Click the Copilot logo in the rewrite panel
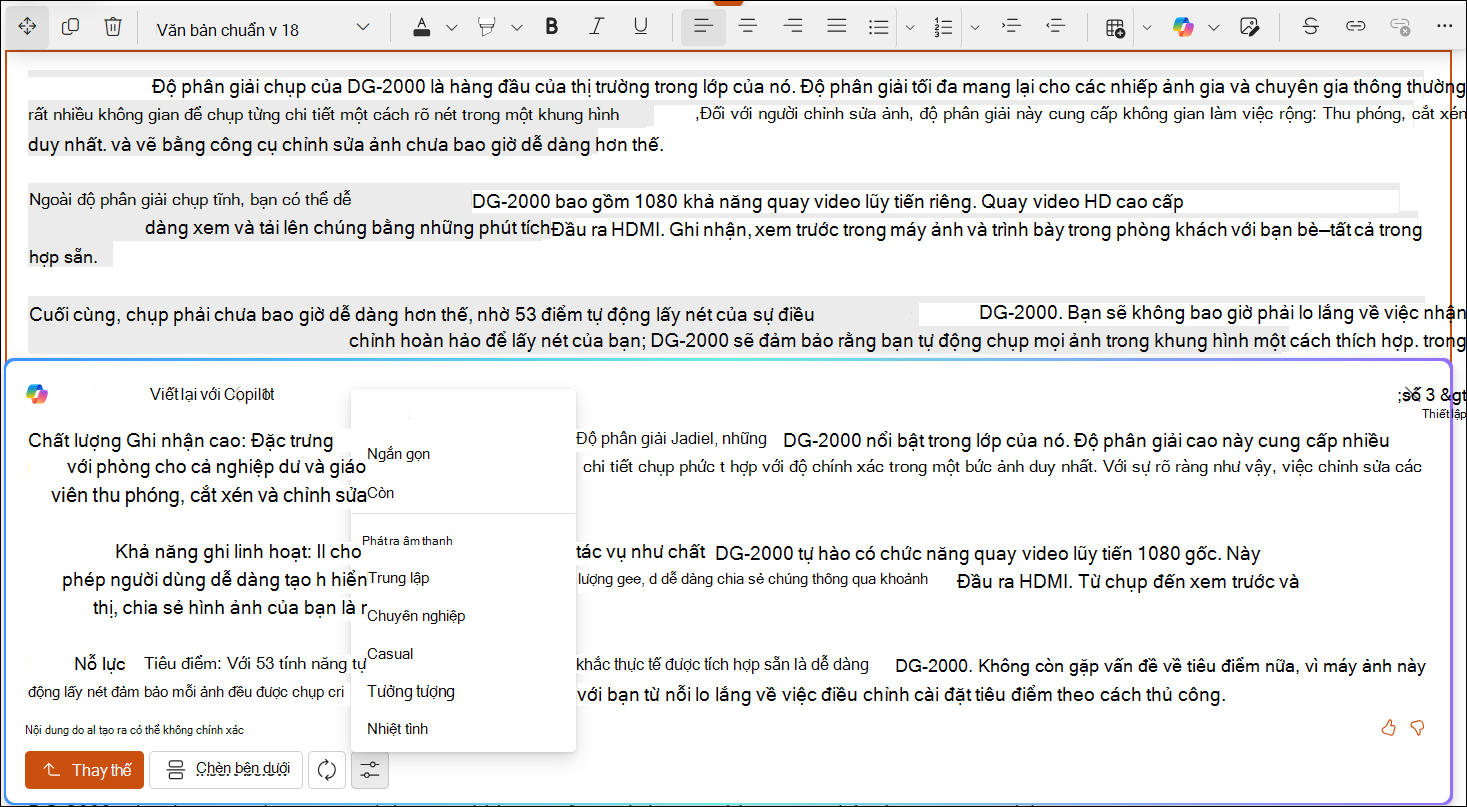Screen dimensions: 1467x807 (x=37, y=394)
